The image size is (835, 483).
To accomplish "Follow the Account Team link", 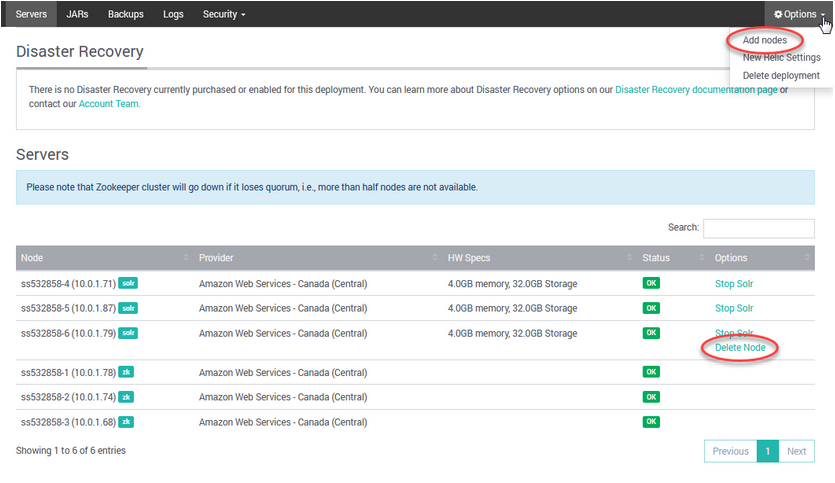I will pos(109,104).
